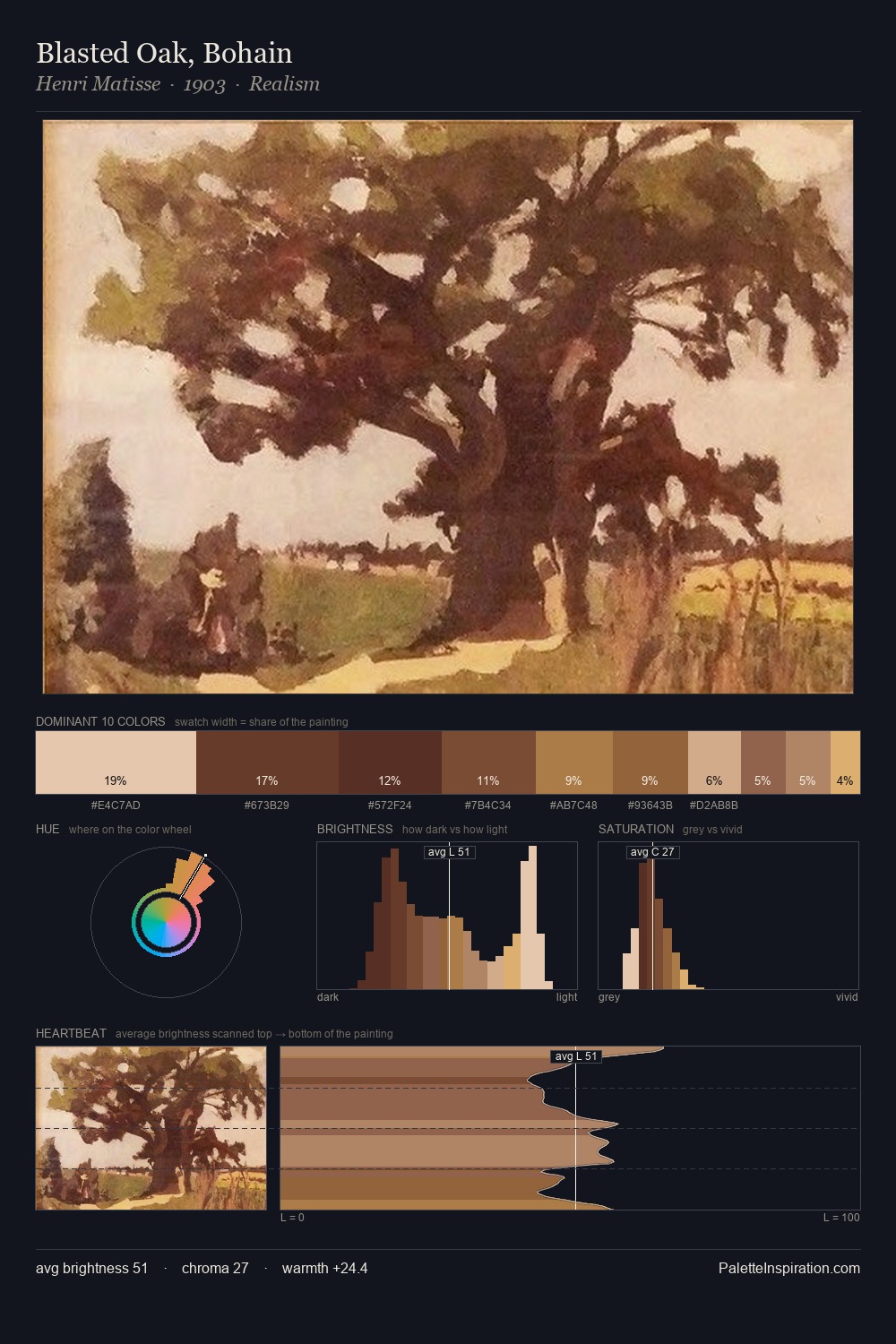Screen dimensions: 896x1344
Task: Click hex code #93643B text
Action: pyautogui.click(x=650, y=805)
